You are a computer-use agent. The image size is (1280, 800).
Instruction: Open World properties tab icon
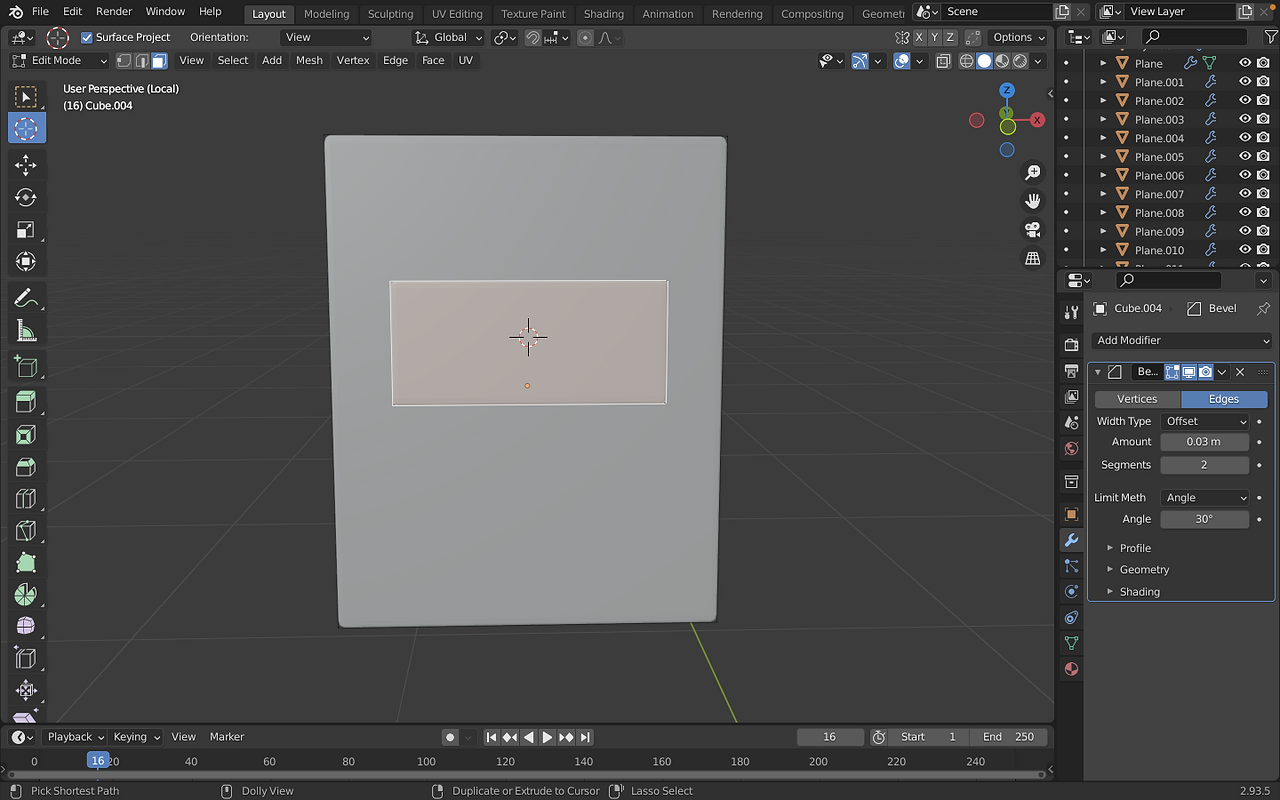(1071, 449)
